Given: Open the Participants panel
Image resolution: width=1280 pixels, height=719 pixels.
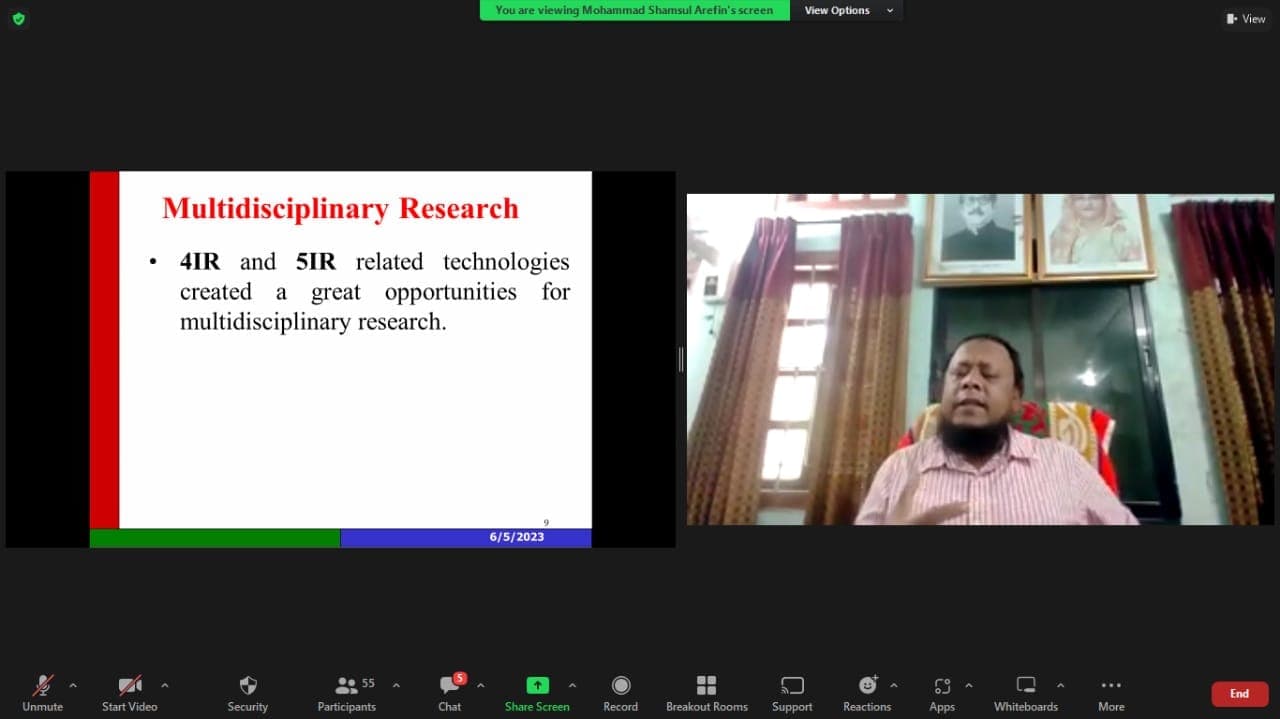Looking at the screenshot, I should (347, 692).
